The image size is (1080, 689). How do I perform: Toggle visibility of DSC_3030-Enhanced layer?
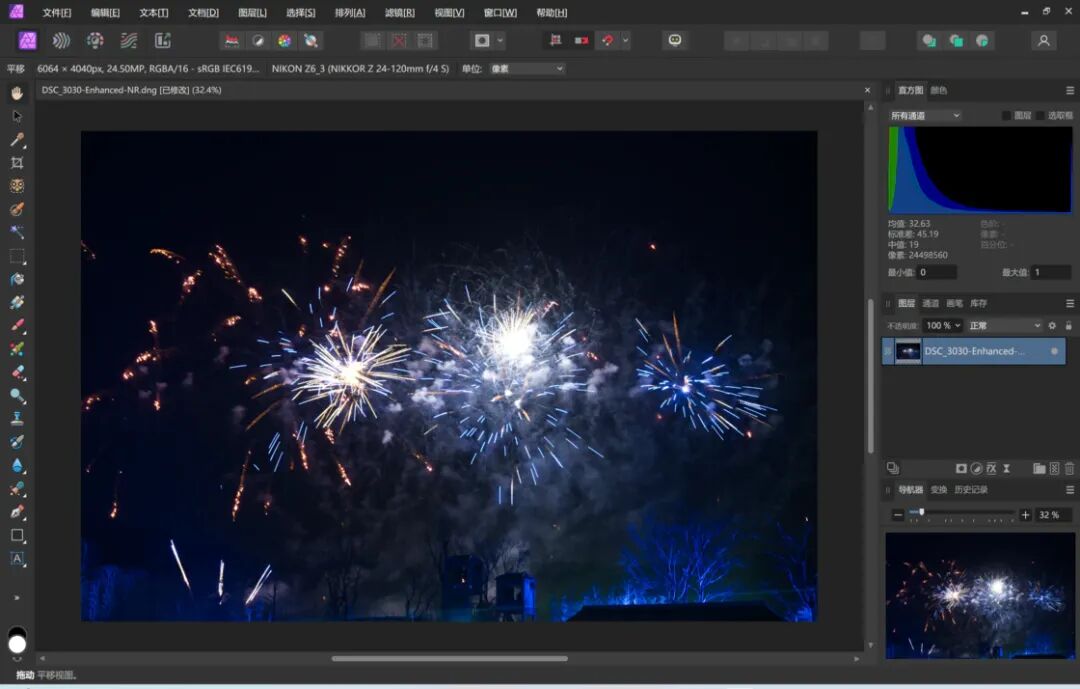[x=1054, y=351]
